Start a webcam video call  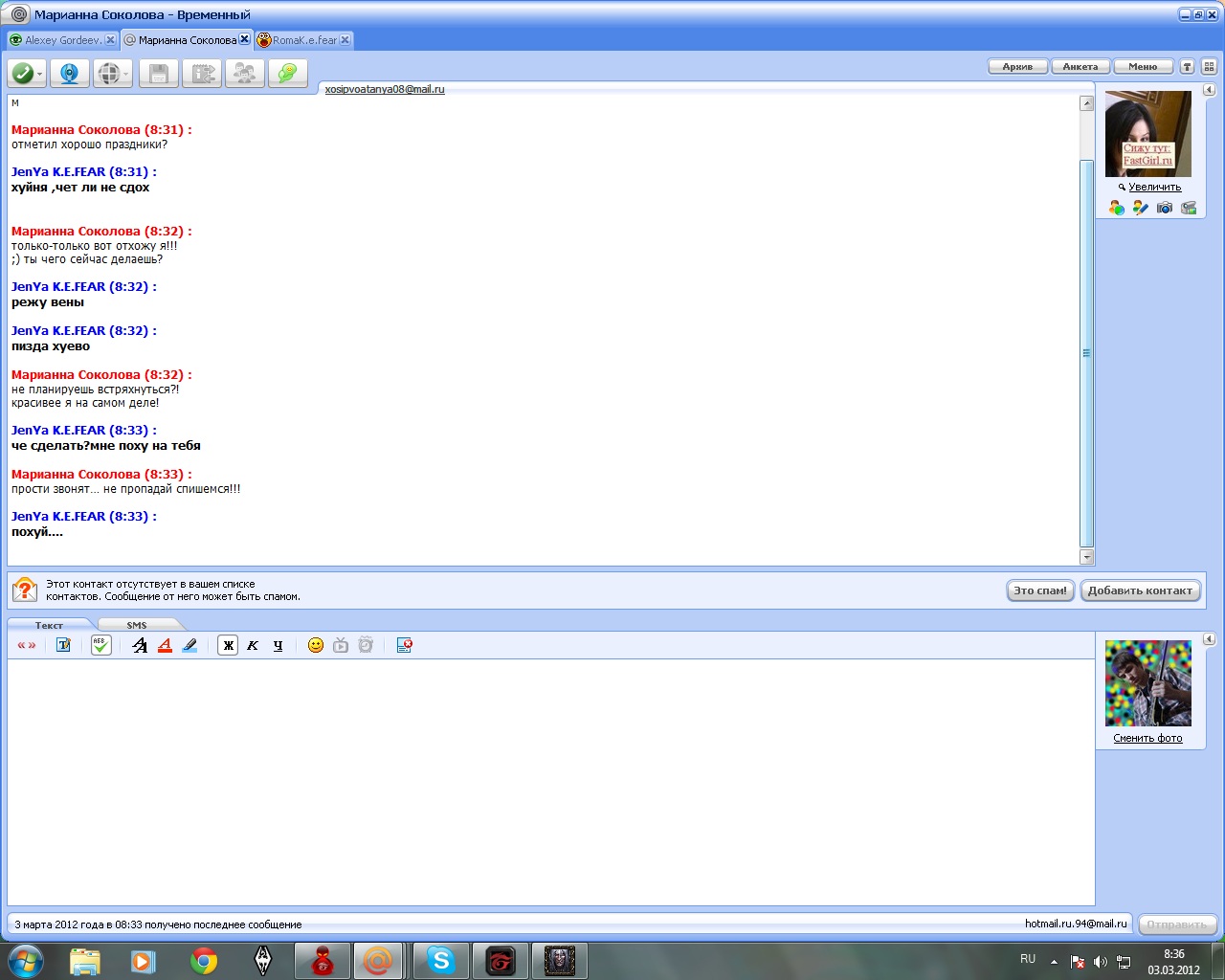click(70, 74)
